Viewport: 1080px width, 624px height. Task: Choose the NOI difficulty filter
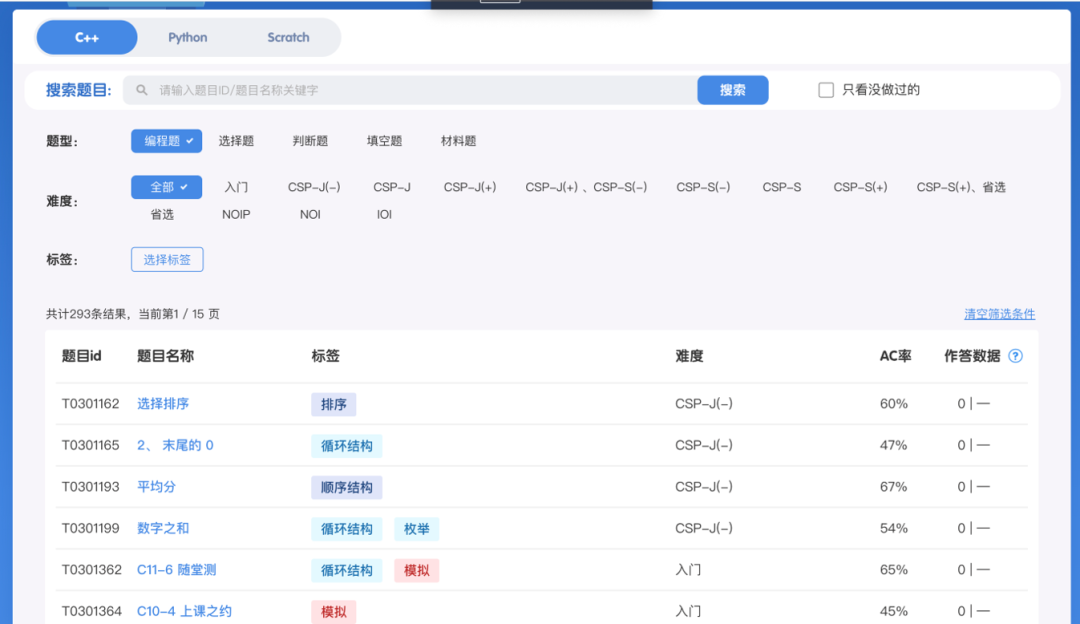pyautogui.click(x=310, y=215)
